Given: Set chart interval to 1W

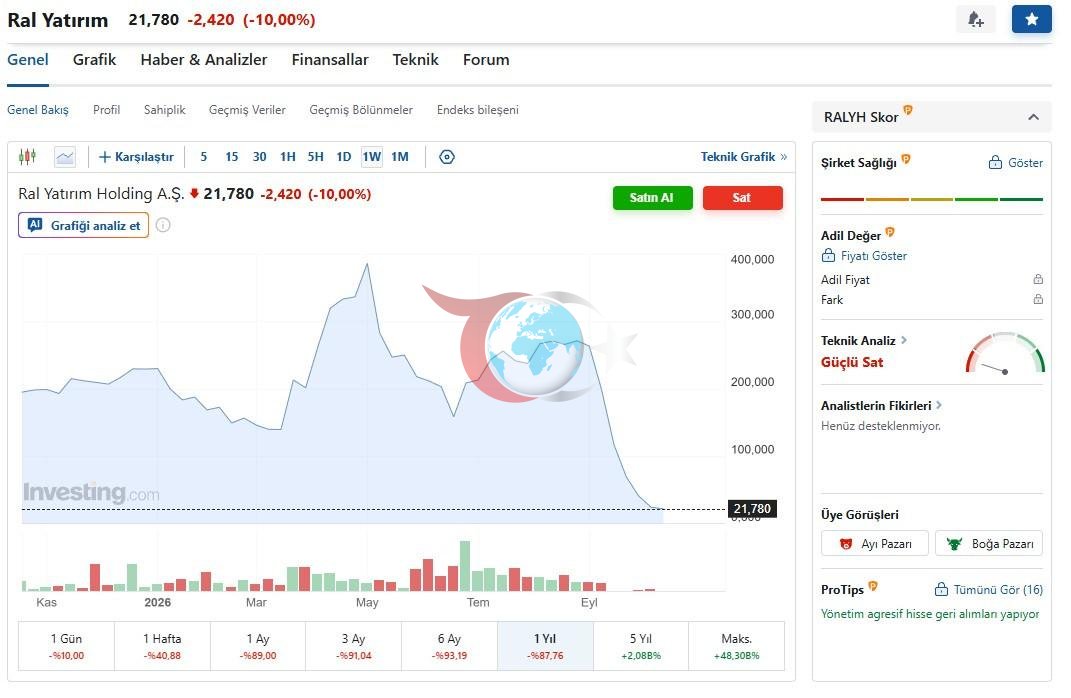Looking at the screenshot, I should [372, 157].
